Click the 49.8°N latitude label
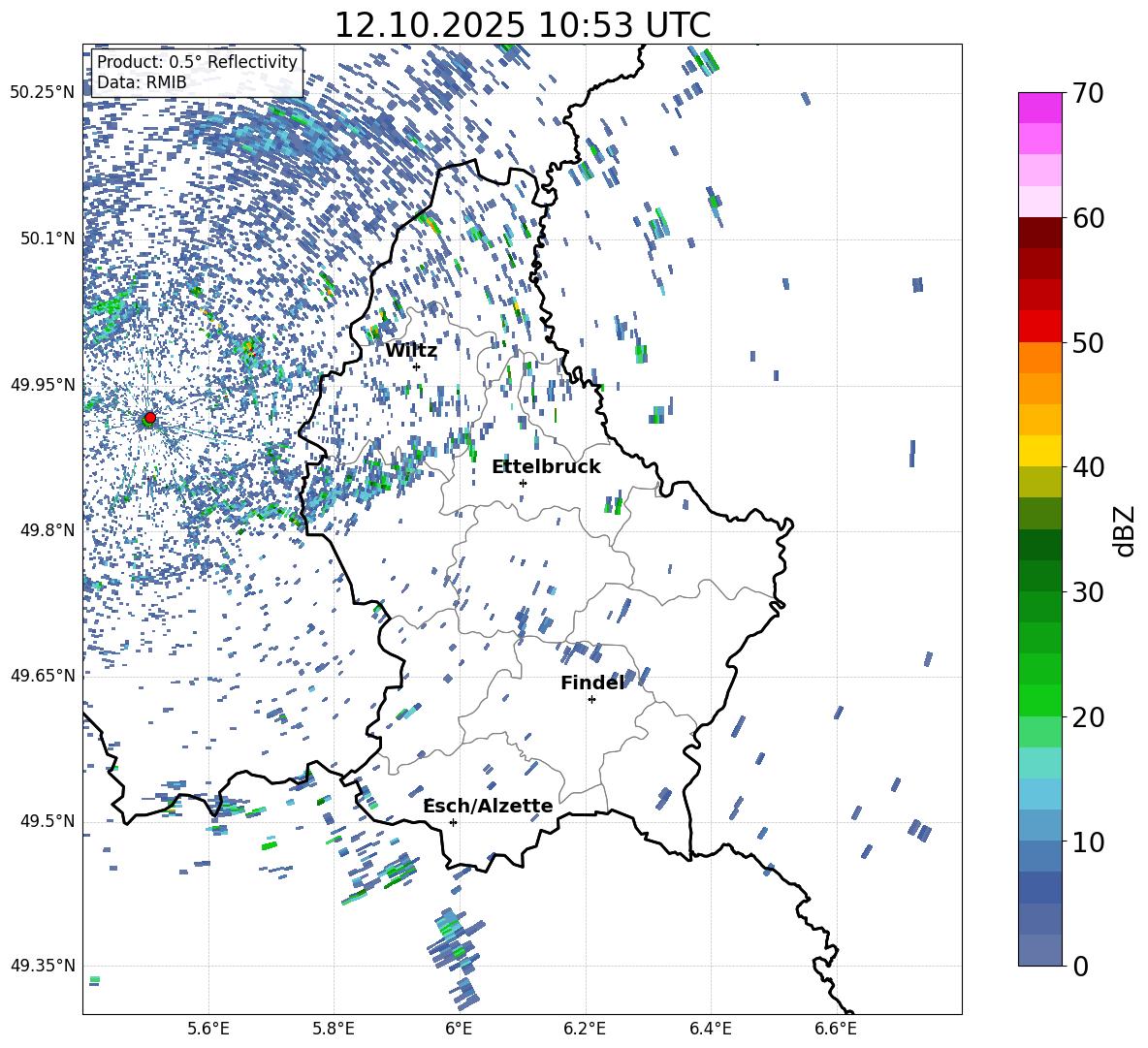This screenshot has height=1048, width=1148. point(48,530)
